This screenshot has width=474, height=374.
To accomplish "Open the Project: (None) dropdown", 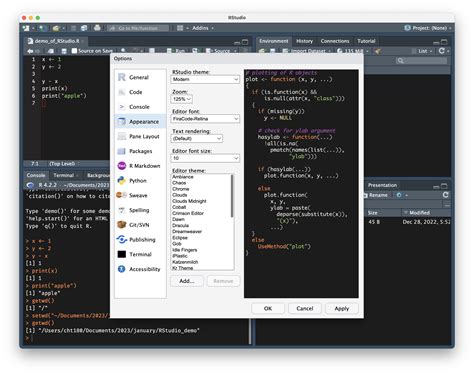I will pyautogui.click(x=428, y=28).
